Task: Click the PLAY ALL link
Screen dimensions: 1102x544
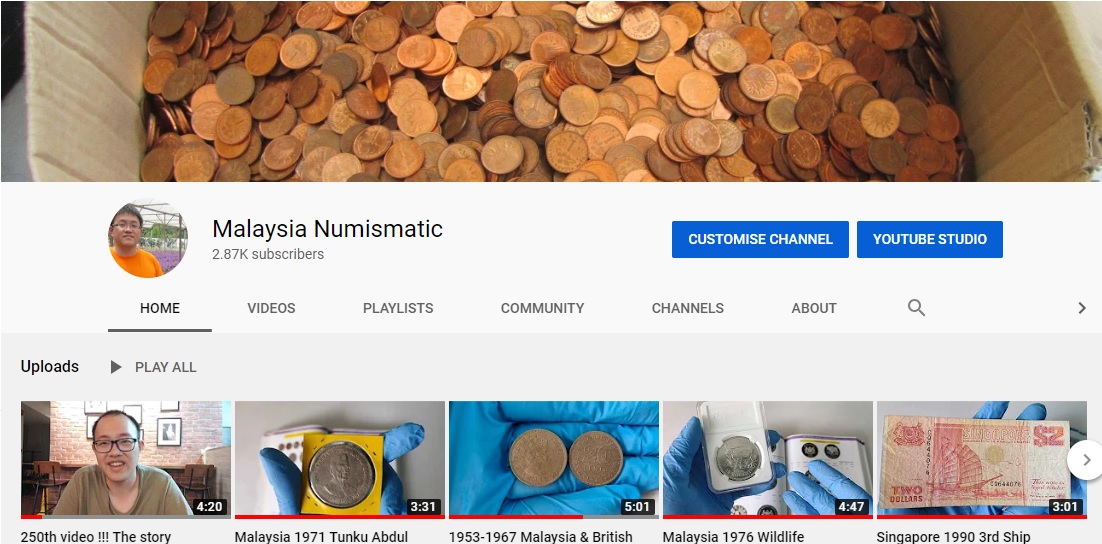Action: pyautogui.click(x=165, y=367)
